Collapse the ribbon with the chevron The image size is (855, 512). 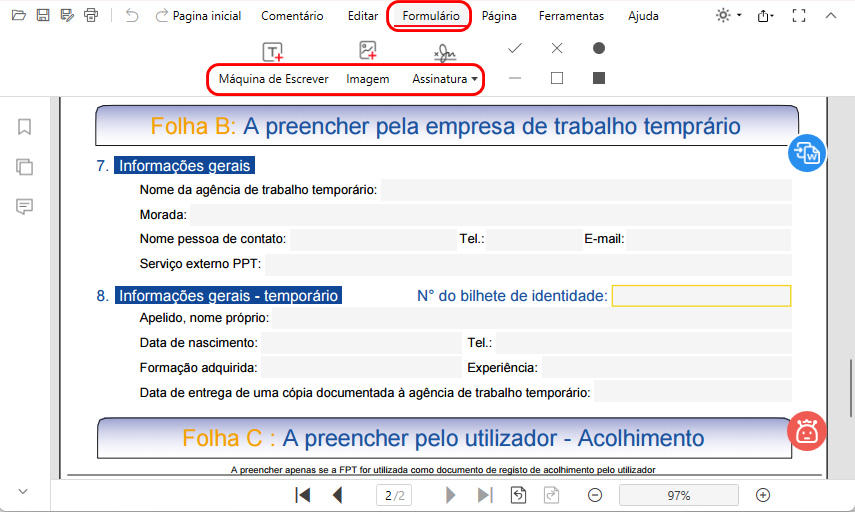coord(831,16)
